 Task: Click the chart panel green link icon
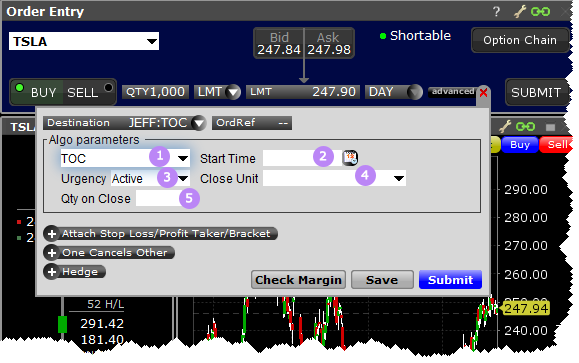525,127
